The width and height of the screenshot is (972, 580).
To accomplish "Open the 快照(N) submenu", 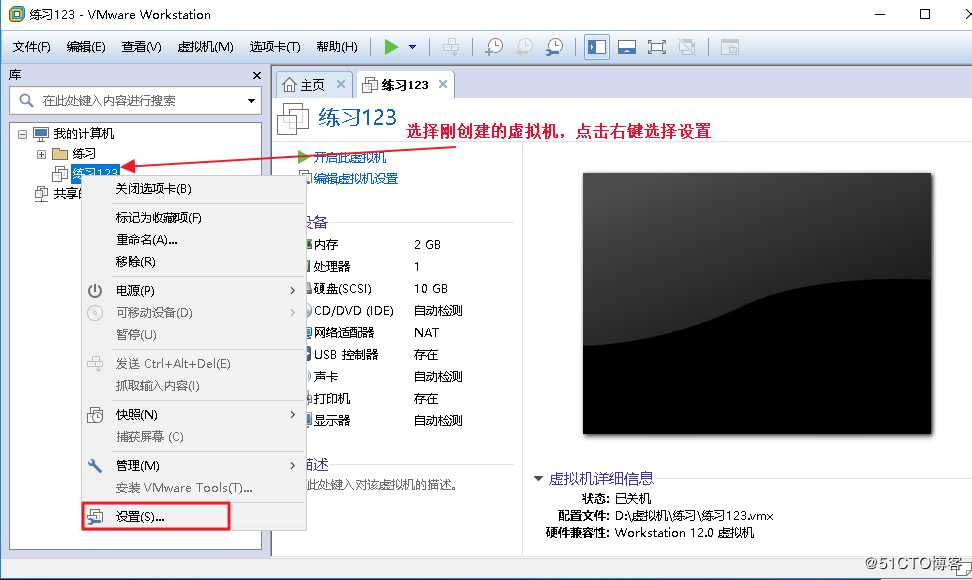I will pos(194,415).
